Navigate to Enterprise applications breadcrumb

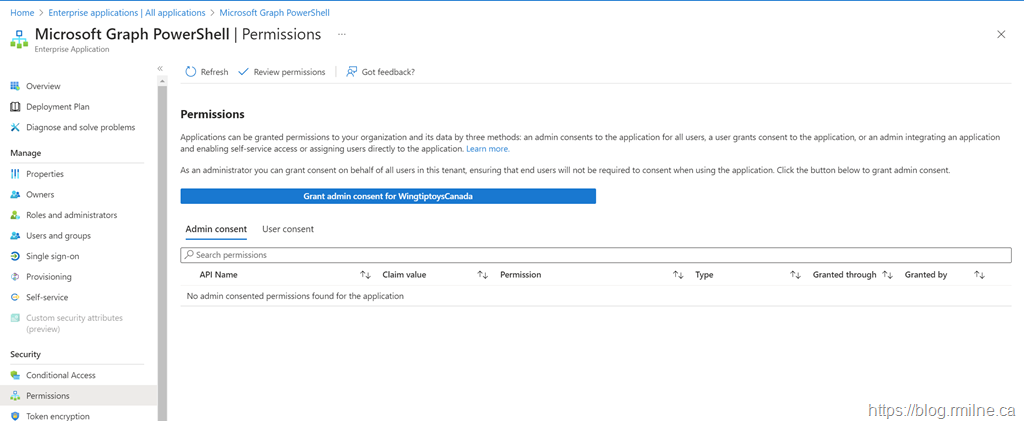coord(124,12)
